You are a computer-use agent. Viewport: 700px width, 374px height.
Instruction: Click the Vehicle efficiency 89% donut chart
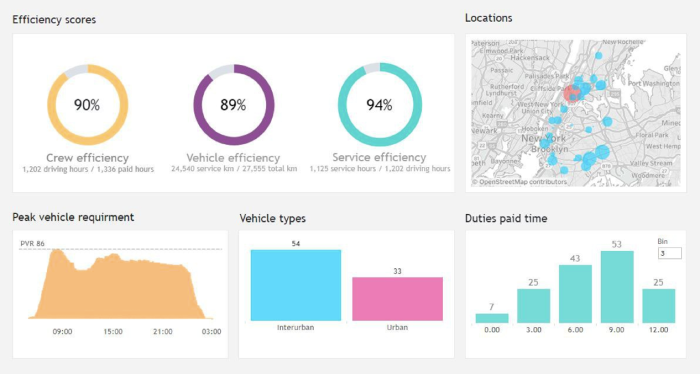233,105
